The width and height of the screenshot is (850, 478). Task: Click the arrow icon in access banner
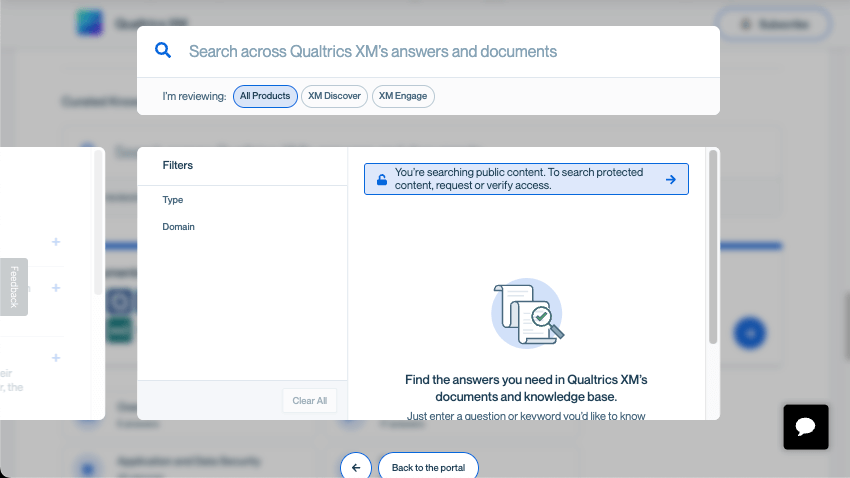671,179
